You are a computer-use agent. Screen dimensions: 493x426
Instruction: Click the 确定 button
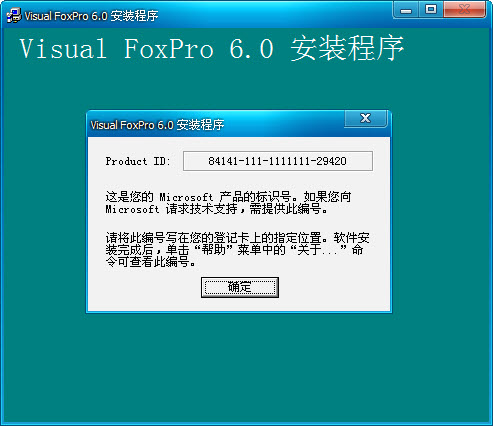[240, 287]
